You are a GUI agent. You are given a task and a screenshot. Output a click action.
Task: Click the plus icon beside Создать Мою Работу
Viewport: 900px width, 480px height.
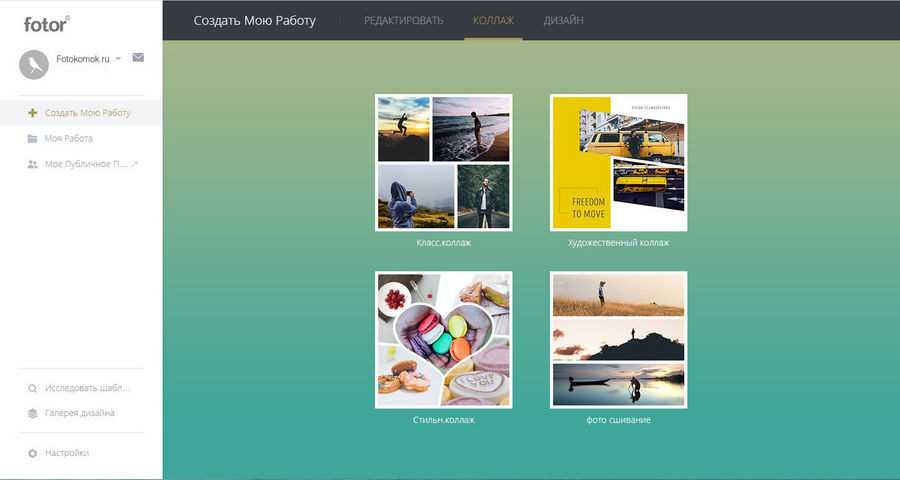tap(32, 113)
